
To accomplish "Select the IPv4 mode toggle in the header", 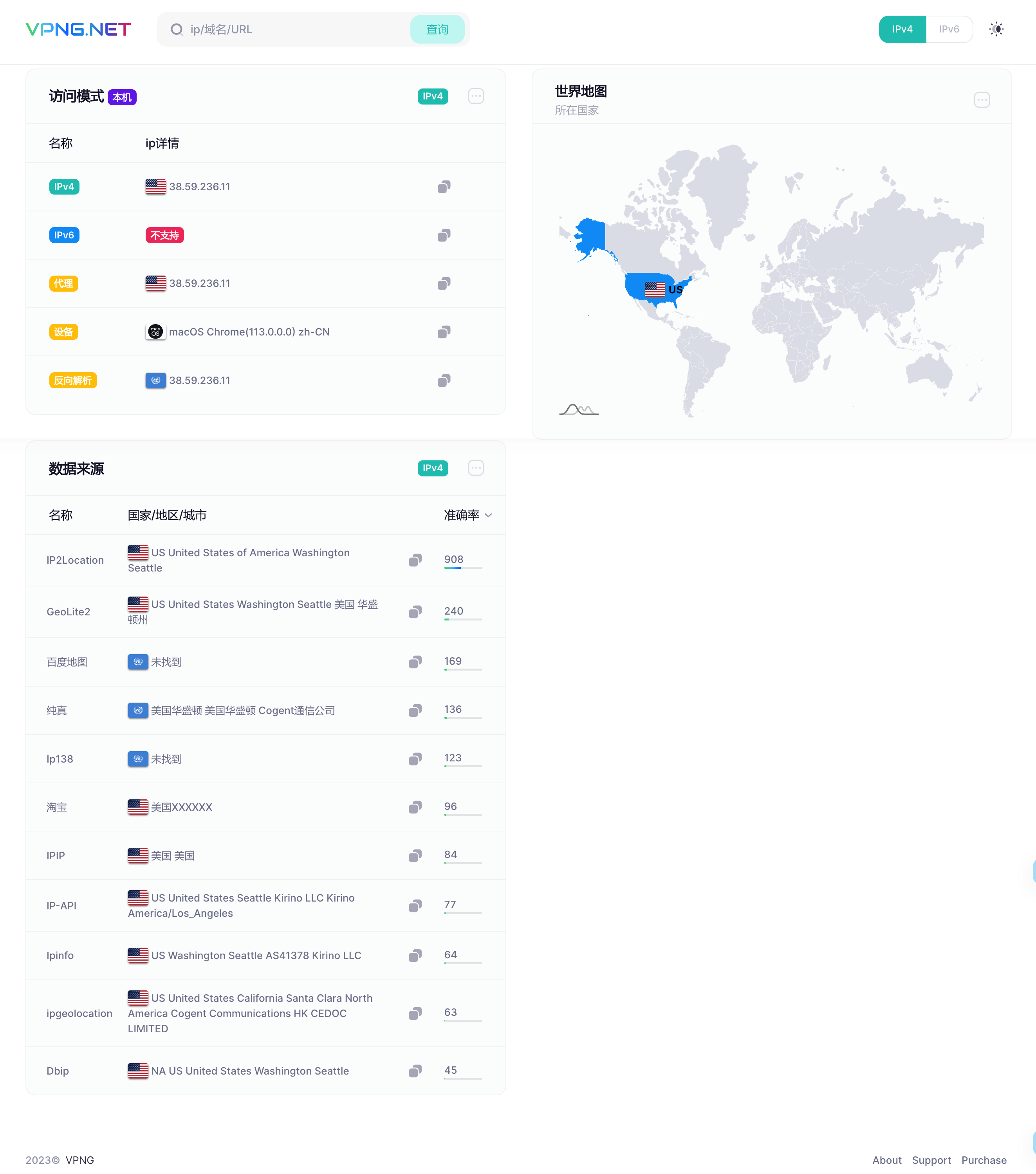I will pos(902,29).
